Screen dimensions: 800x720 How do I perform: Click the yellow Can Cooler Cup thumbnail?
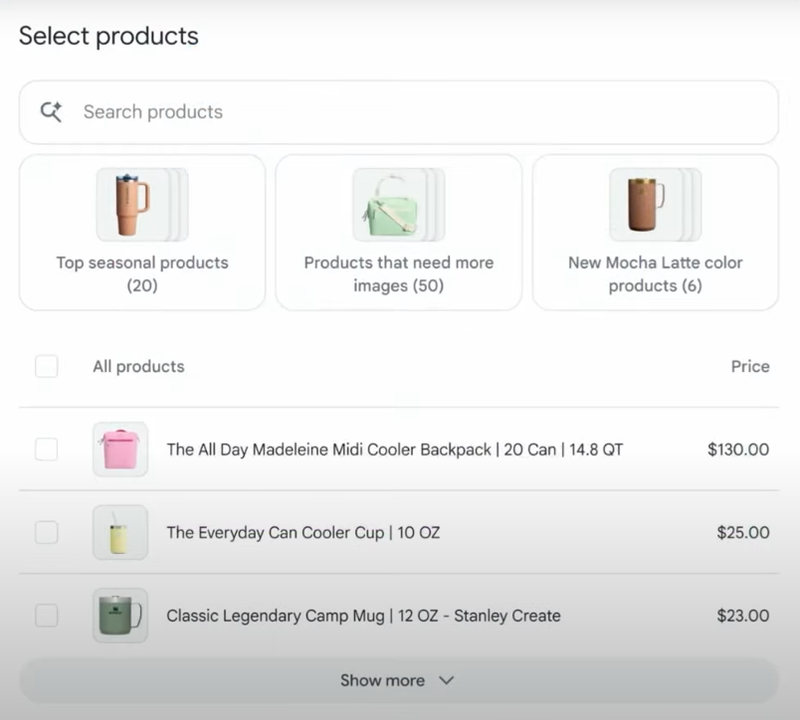tap(120, 532)
